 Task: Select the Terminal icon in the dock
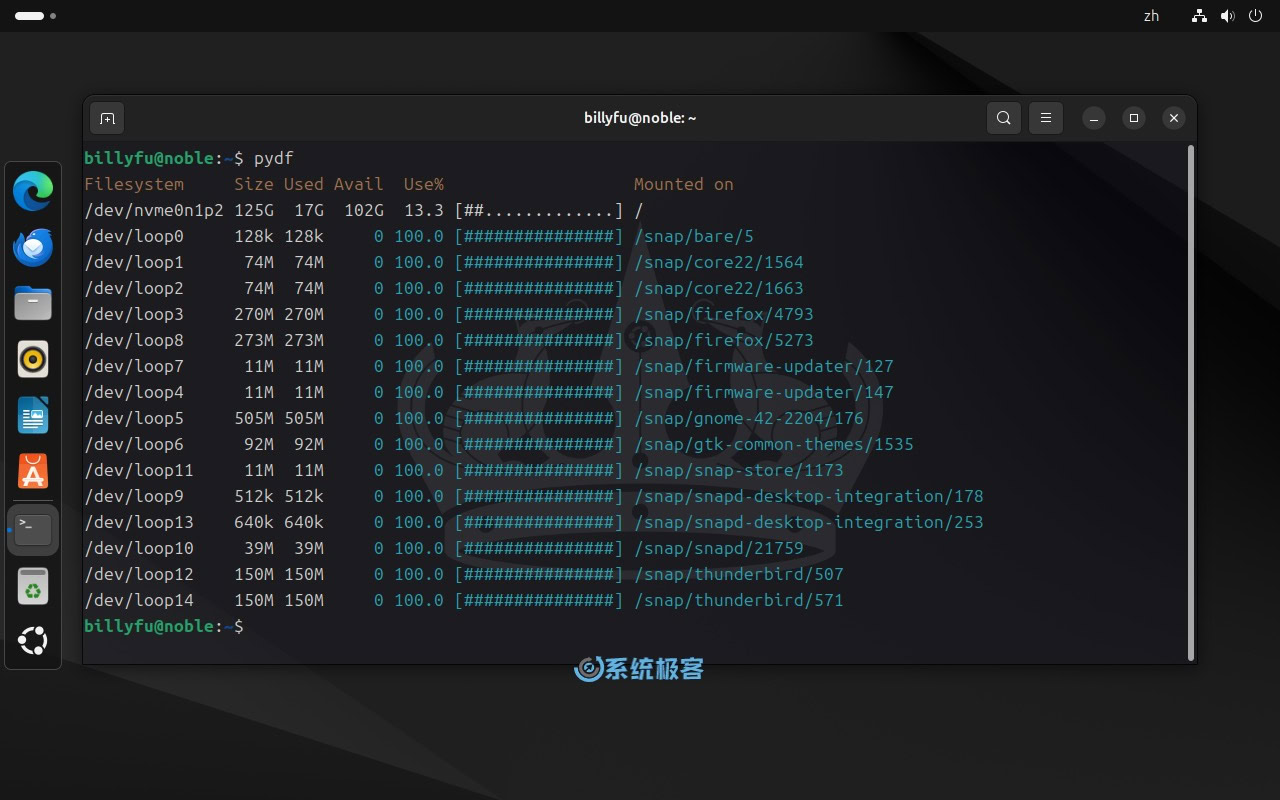tap(33, 529)
